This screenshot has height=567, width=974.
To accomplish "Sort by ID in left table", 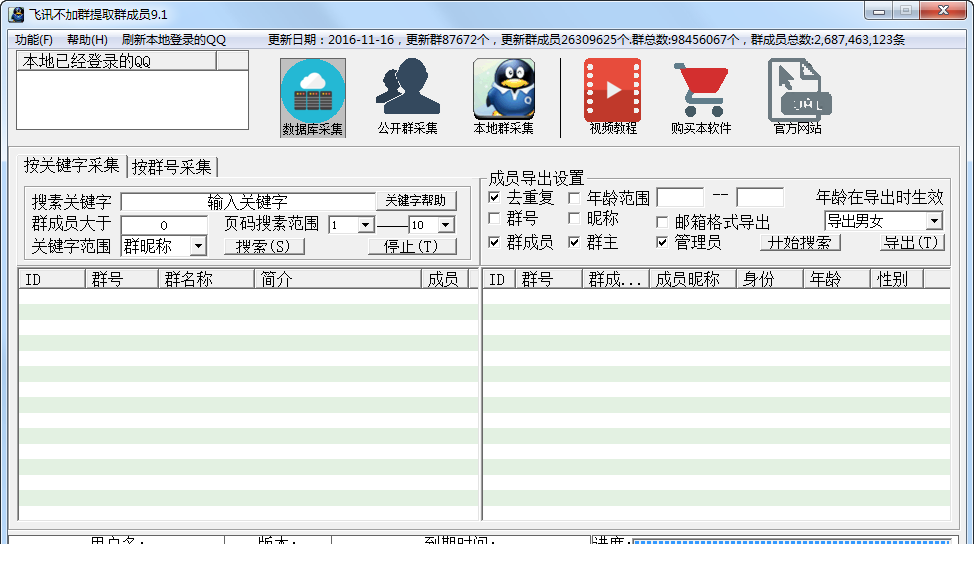I will coord(52,279).
